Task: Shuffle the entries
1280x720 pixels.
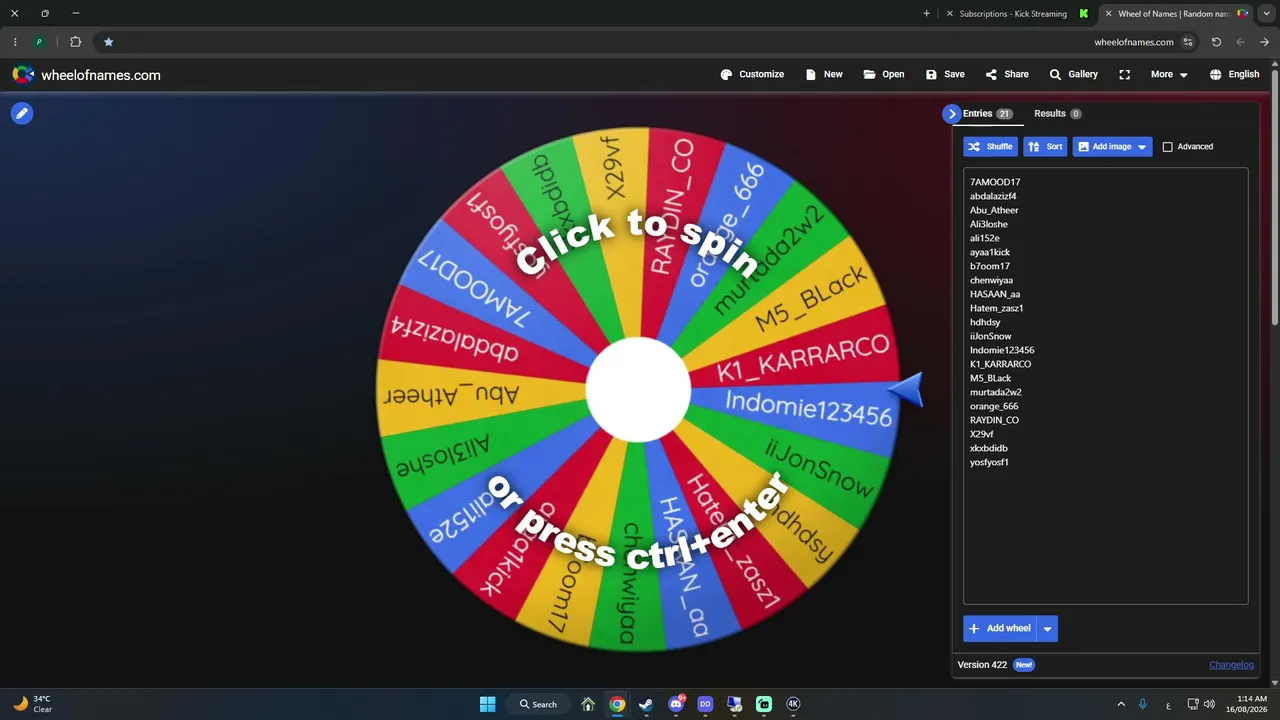Action: pyautogui.click(x=990, y=147)
